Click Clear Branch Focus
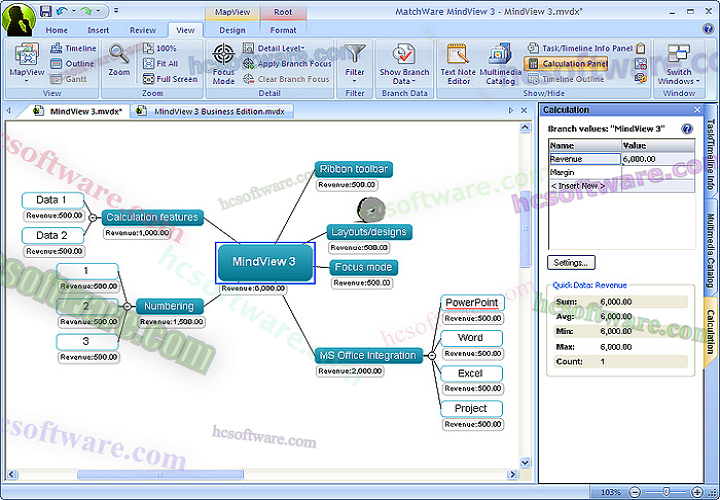The height and width of the screenshot is (500, 720). point(286,79)
